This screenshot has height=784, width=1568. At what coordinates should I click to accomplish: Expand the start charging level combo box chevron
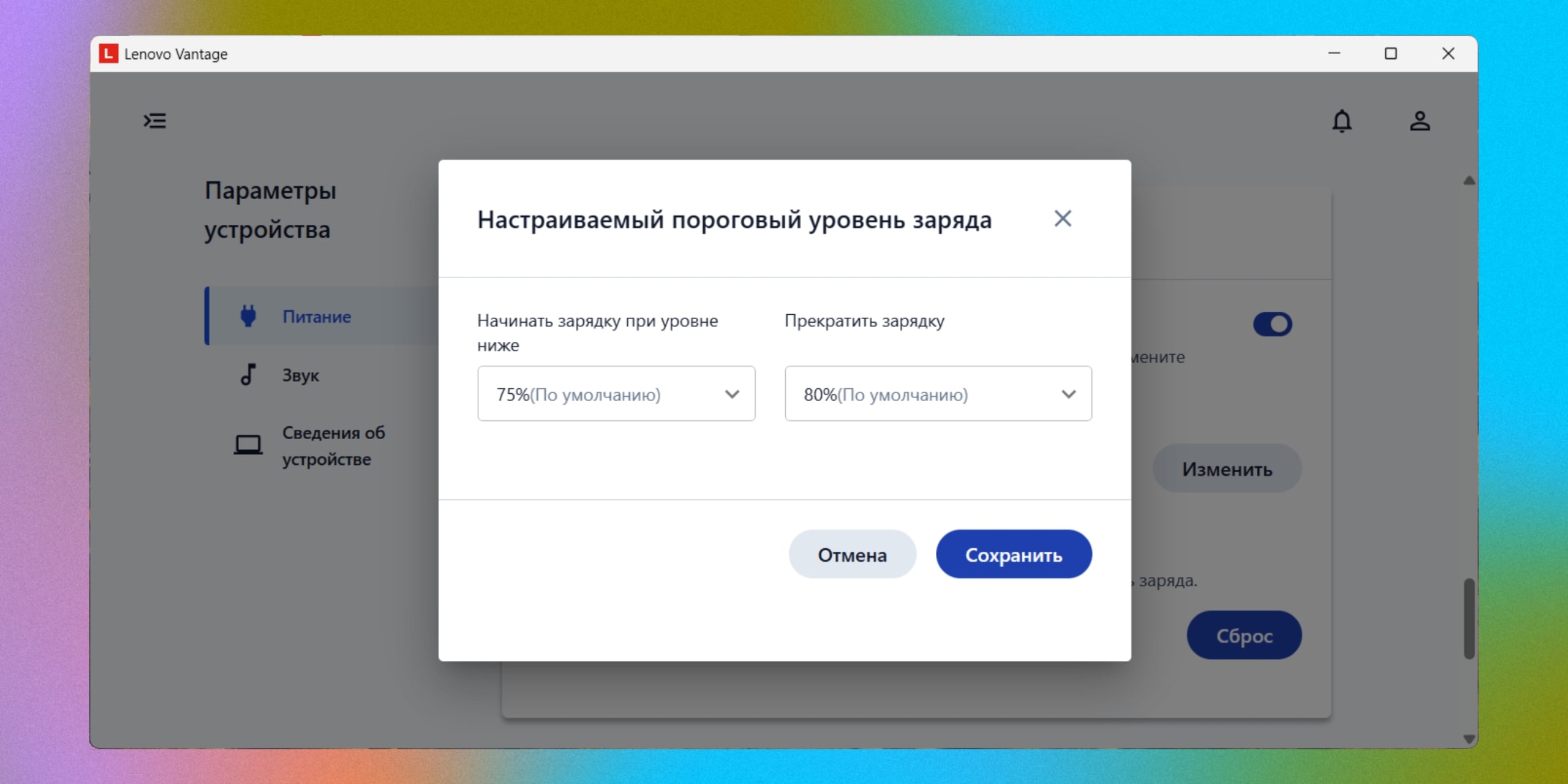733,394
